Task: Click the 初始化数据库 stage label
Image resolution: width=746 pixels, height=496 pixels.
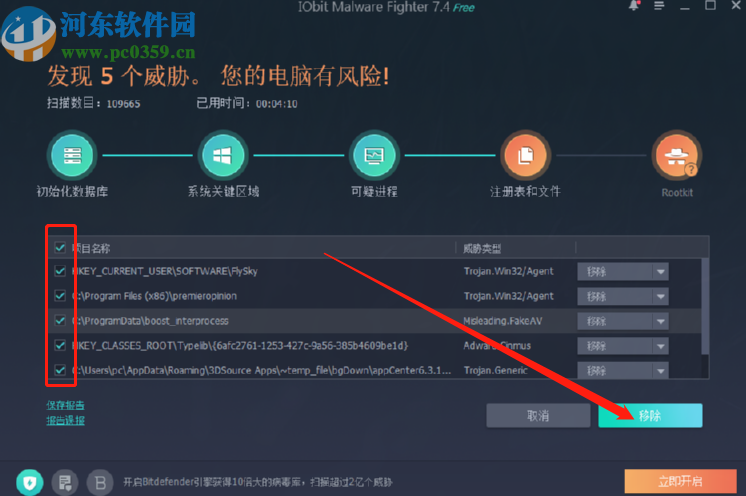Action: [x=72, y=192]
